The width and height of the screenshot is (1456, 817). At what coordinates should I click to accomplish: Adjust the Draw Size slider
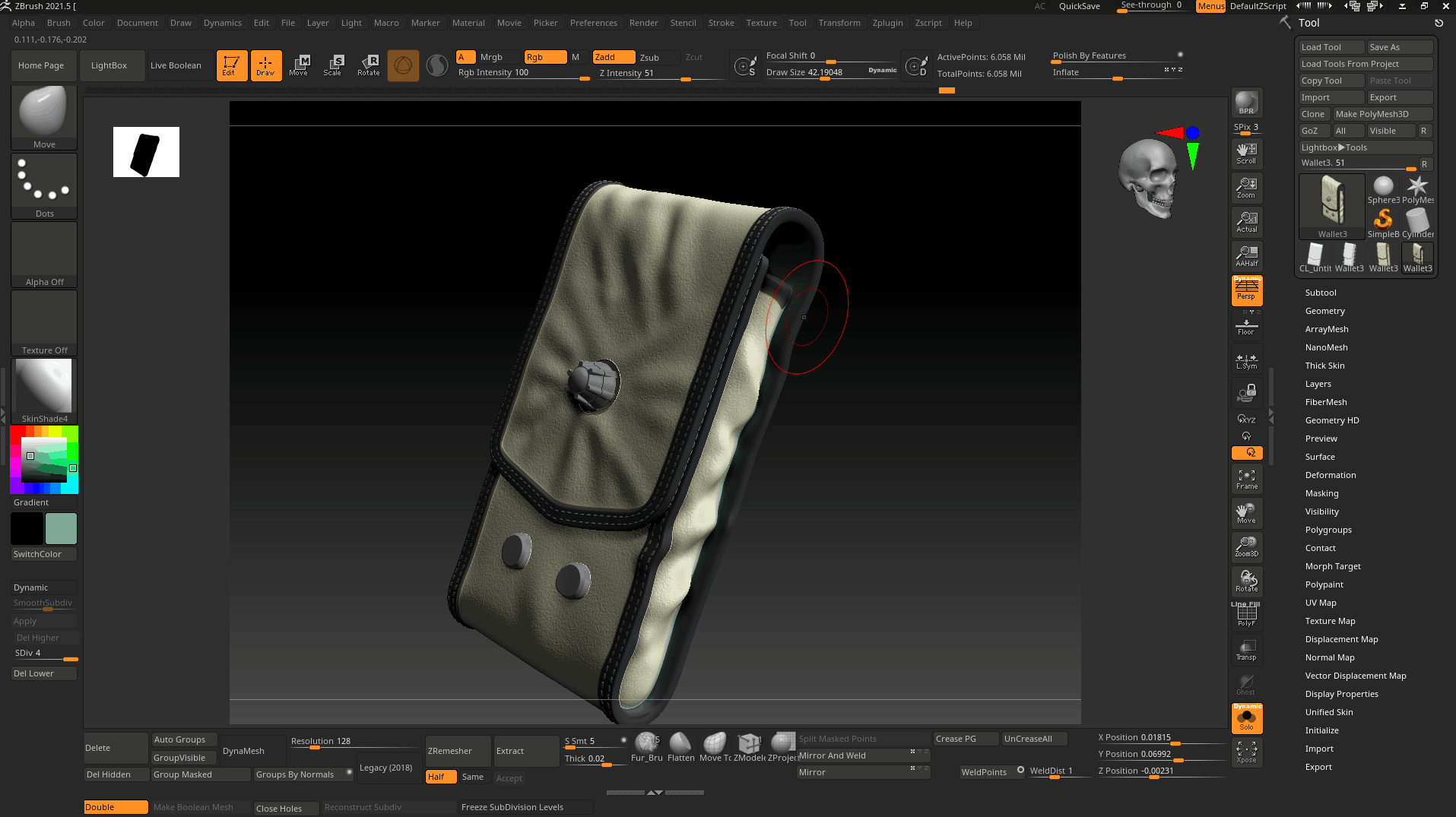[831, 72]
